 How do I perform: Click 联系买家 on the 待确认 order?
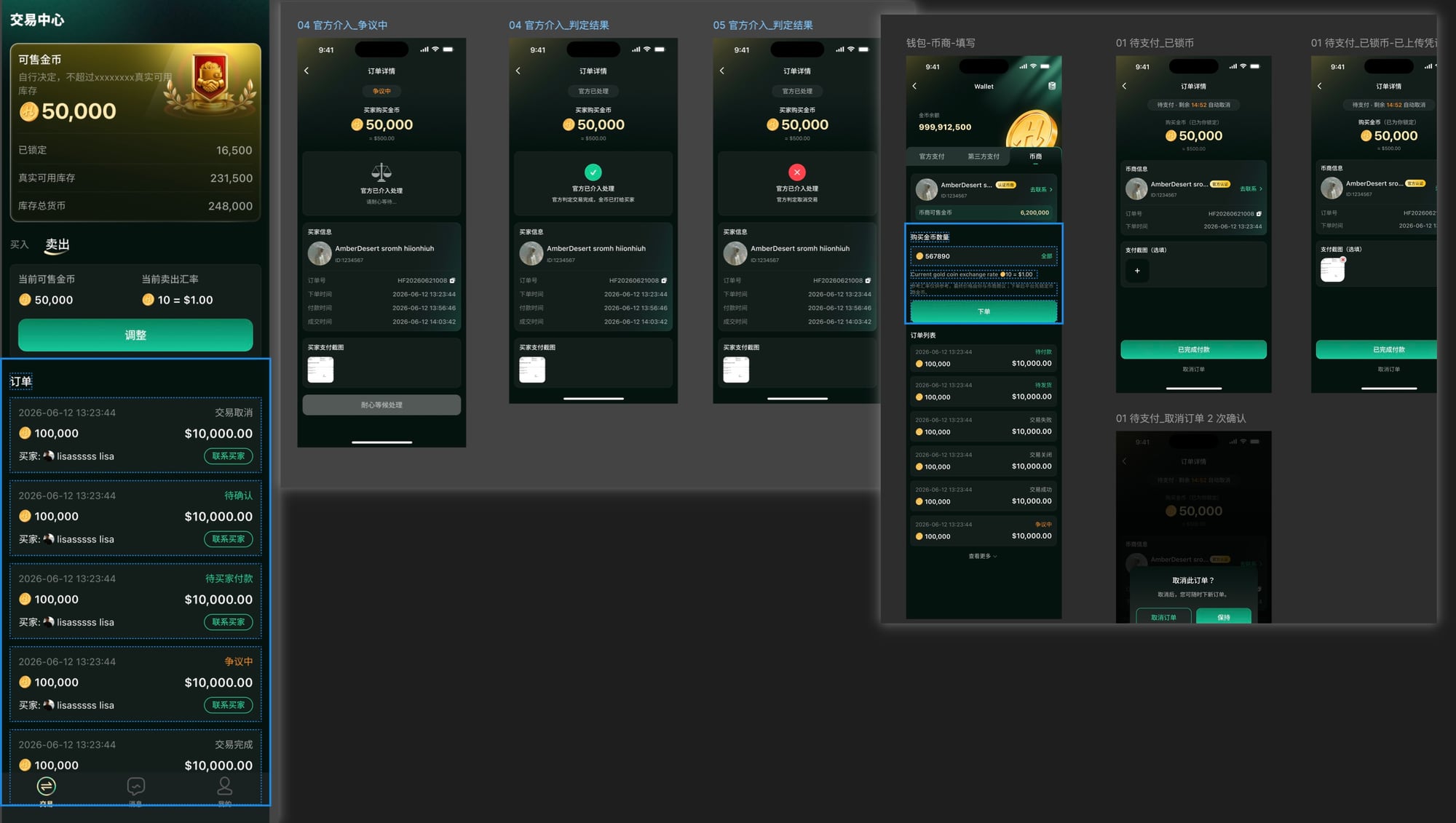point(229,539)
